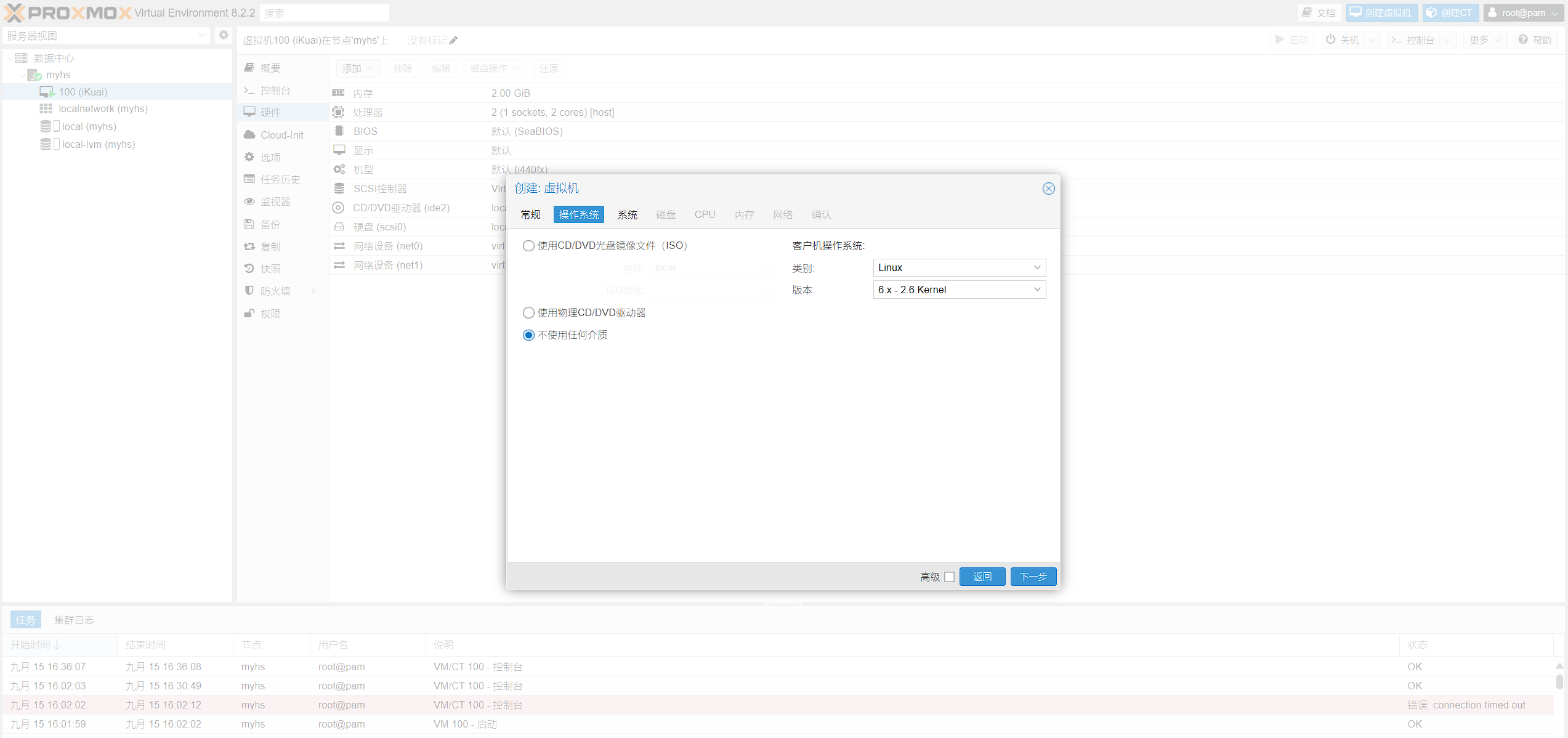Open the 添加 add hardware dropdown
This screenshot has height=738, width=1568.
click(x=358, y=68)
